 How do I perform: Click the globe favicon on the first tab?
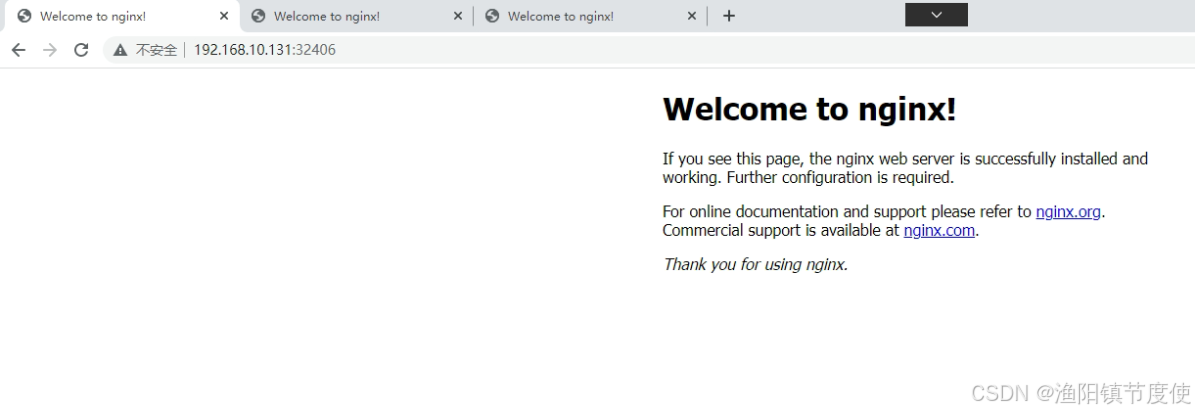[x=24, y=16]
